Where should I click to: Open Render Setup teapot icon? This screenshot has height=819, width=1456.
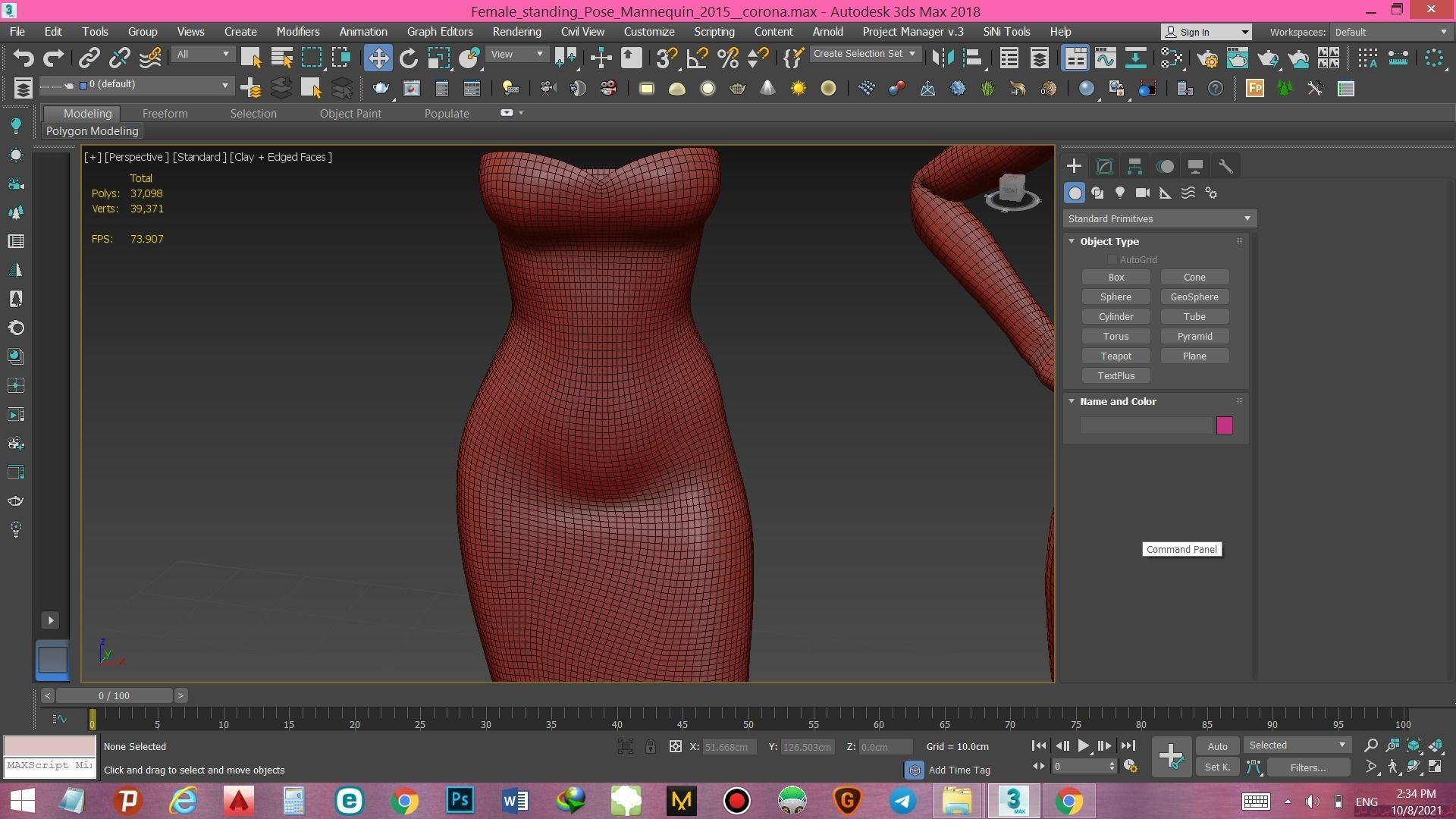click(x=1207, y=58)
